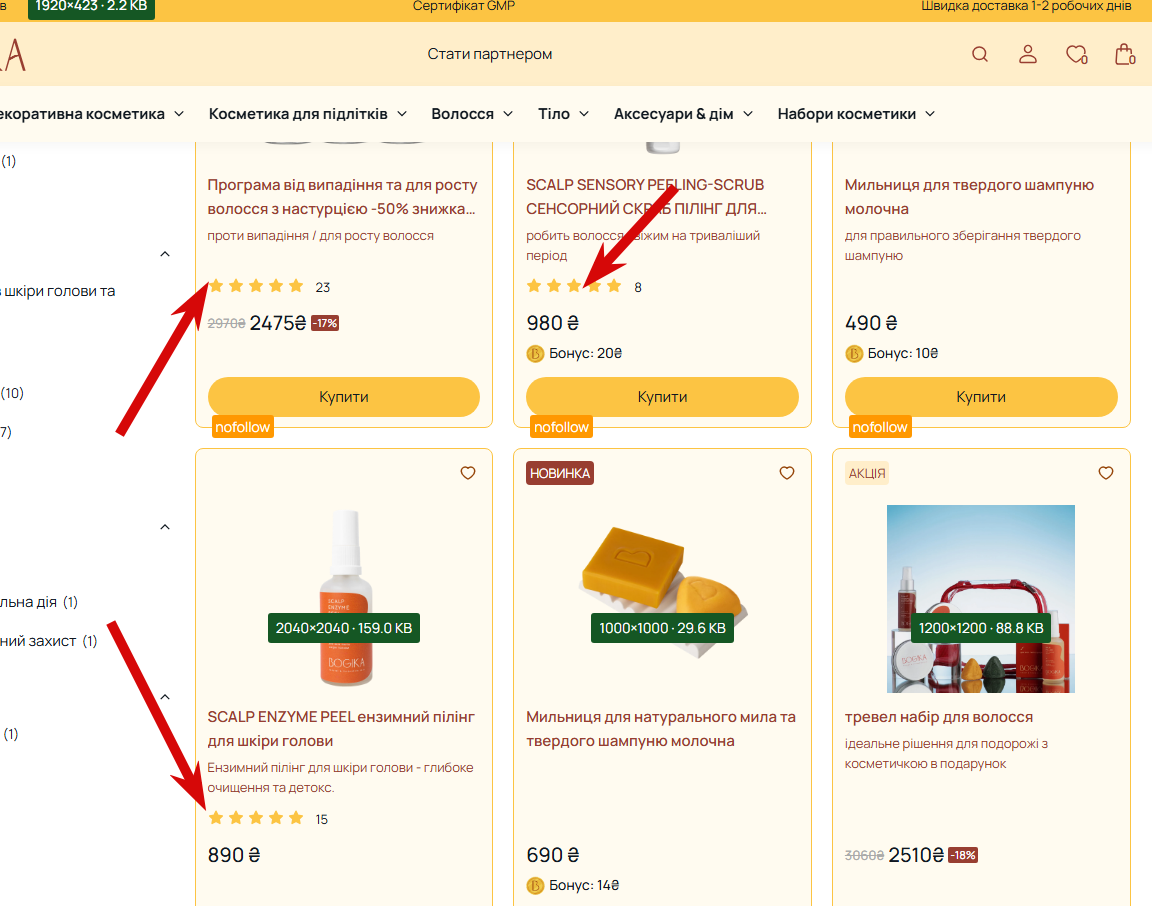Expand Набори косметики menu

[856, 114]
